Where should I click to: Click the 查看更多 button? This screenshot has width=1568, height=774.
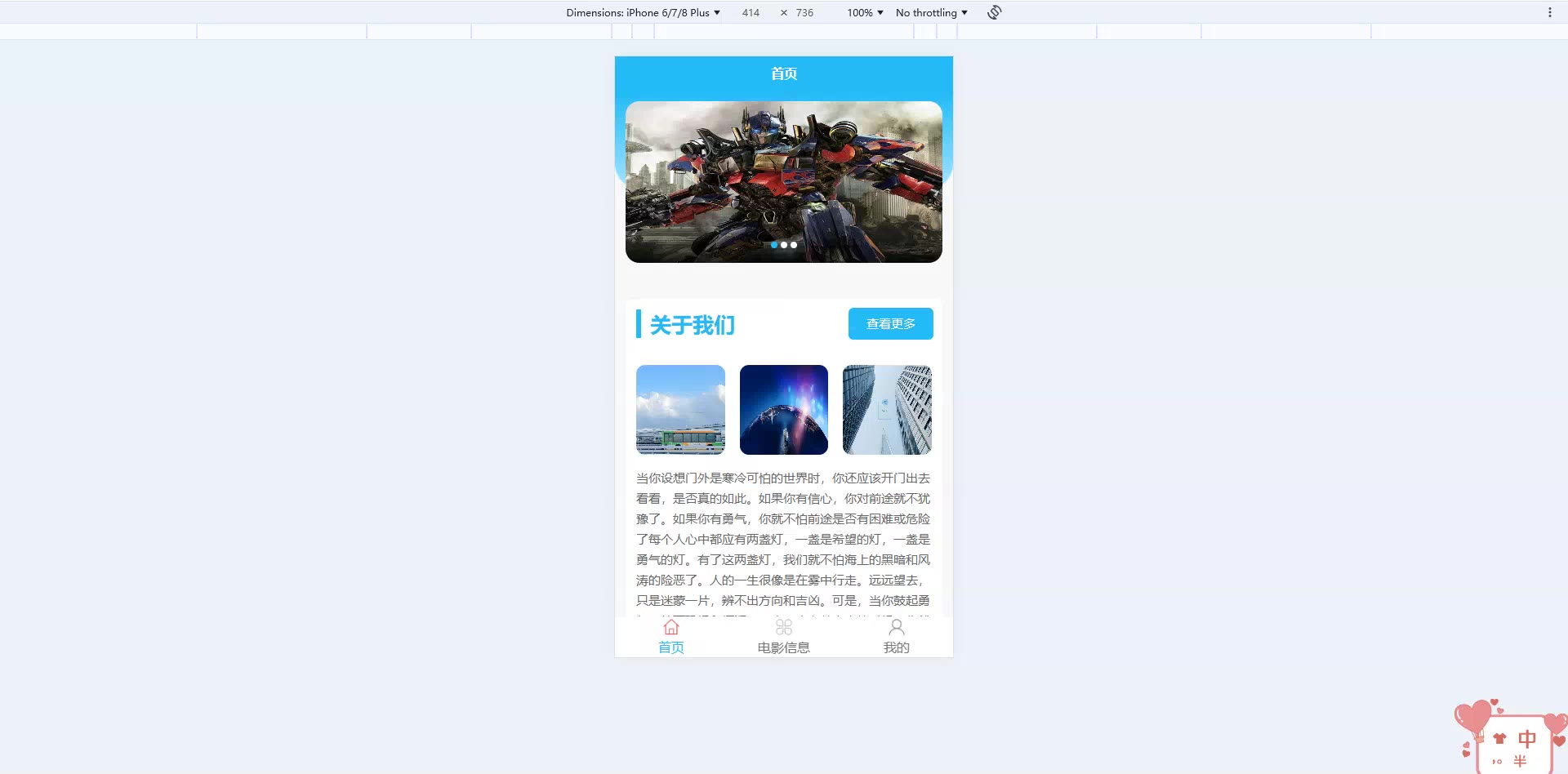[891, 323]
